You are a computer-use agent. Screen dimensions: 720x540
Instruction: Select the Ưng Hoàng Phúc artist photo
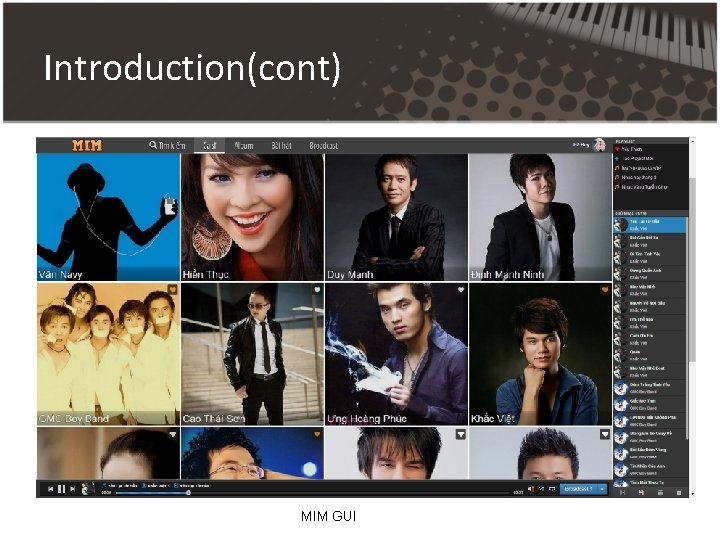coord(396,354)
